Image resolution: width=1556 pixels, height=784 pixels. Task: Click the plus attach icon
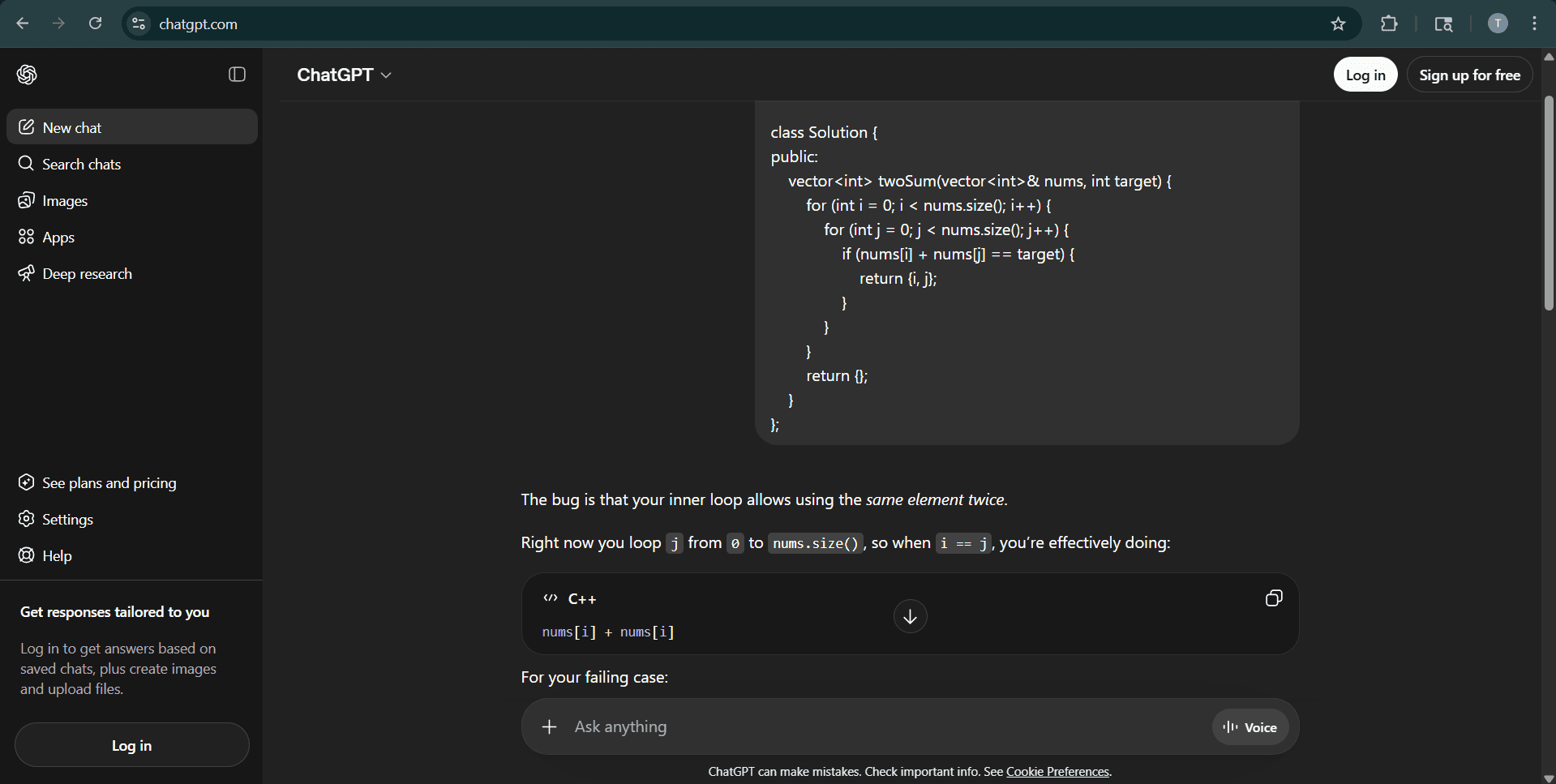(x=549, y=726)
